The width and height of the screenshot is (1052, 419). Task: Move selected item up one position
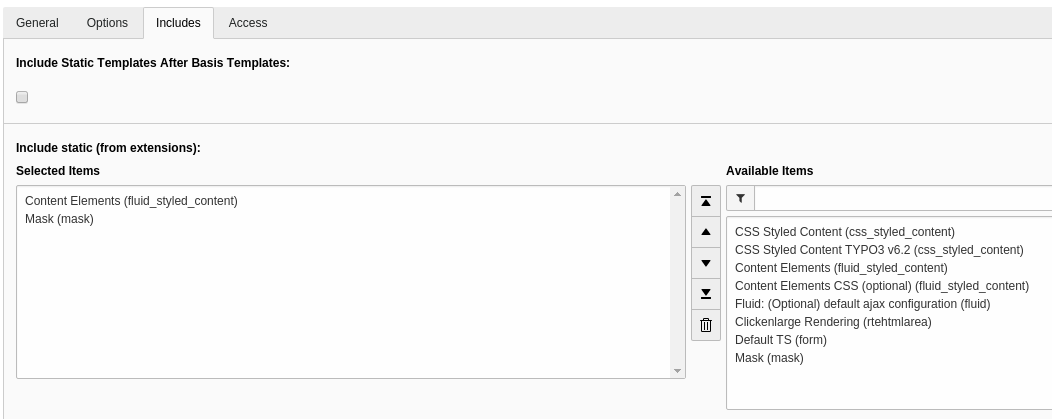click(705, 232)
